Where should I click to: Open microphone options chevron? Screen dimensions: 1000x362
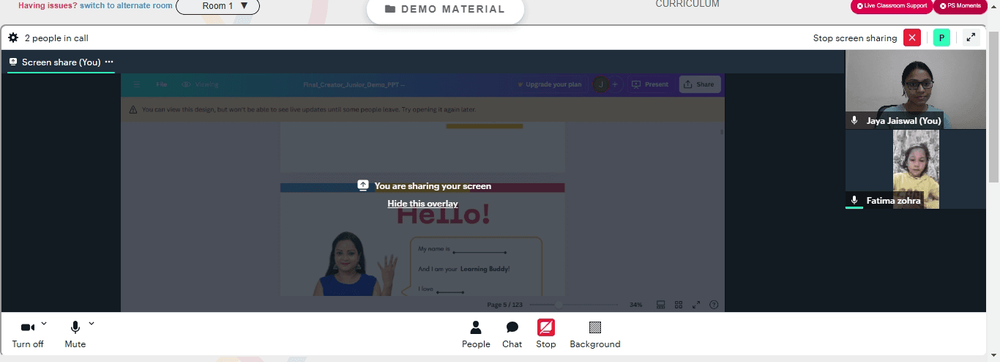click(91, 324)
